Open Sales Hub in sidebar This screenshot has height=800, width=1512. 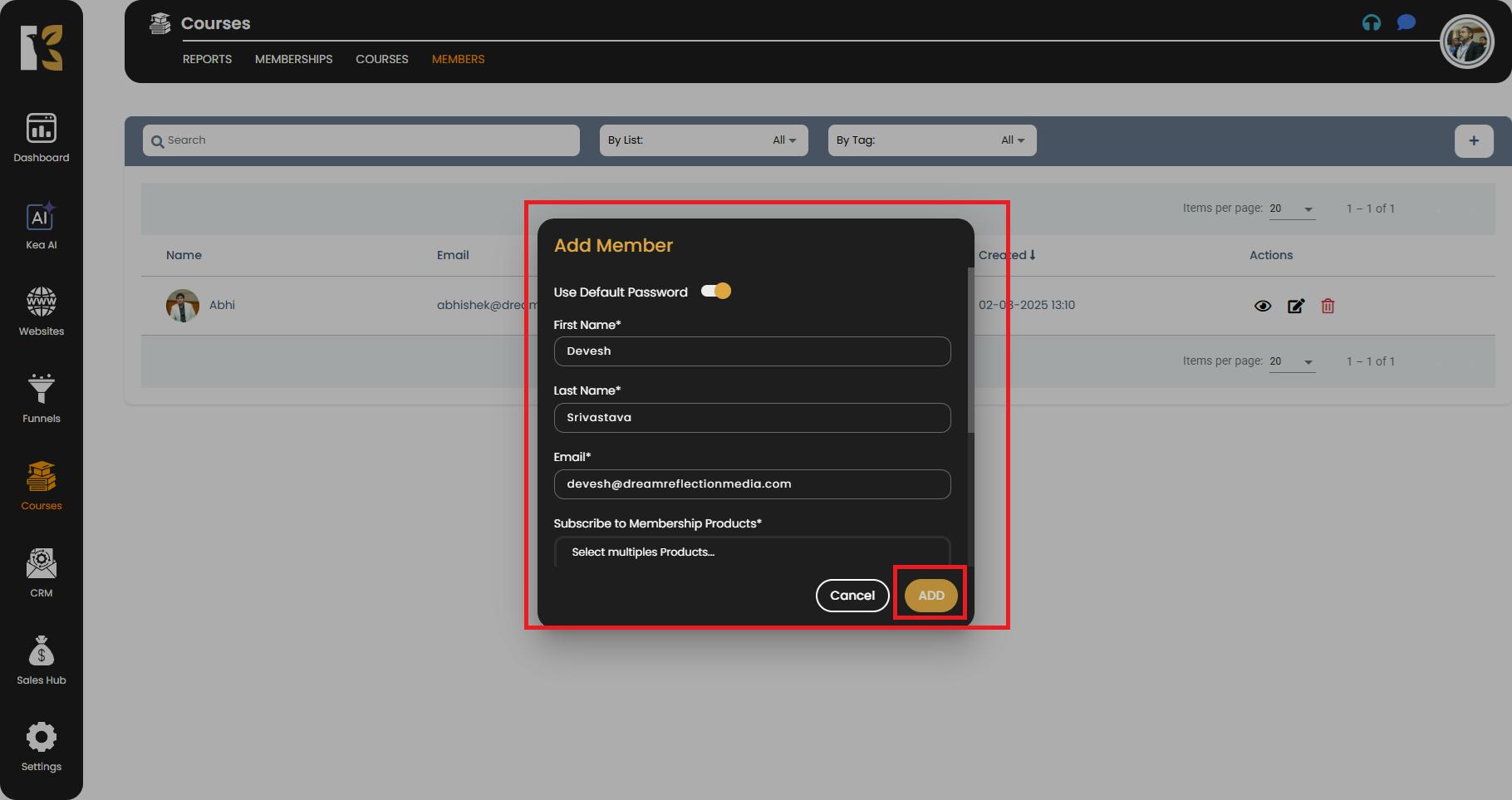[41, 660]
